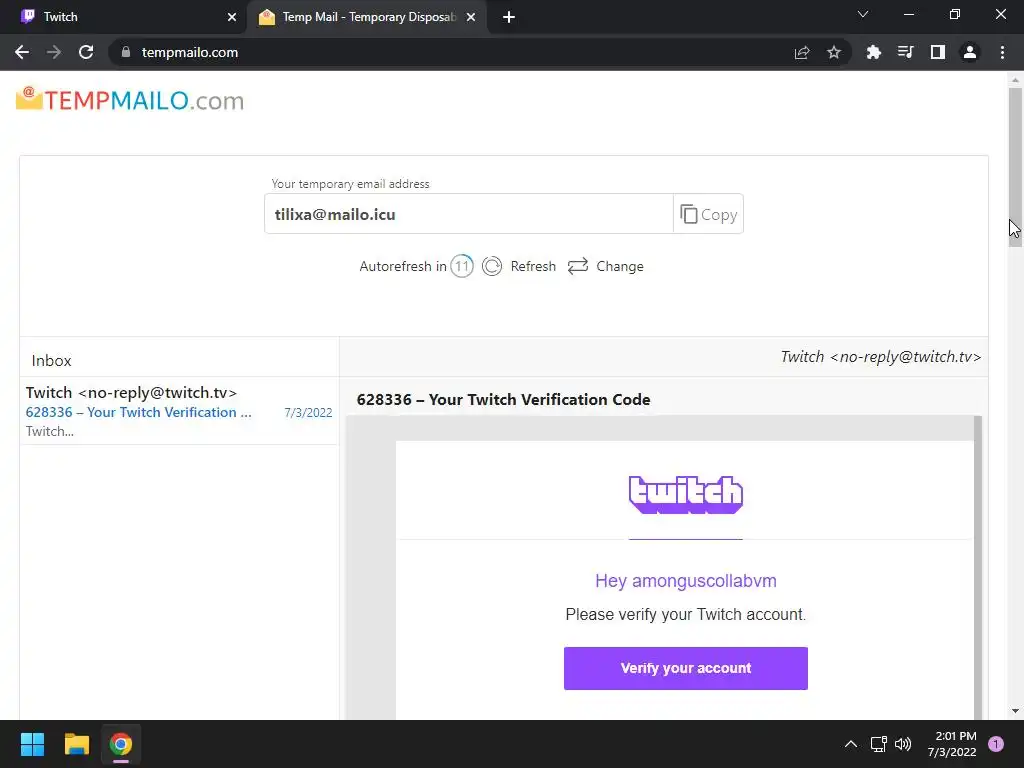This screenshot has width=1024, height=768.
Task: Toggle the browser side panel
Action: (x=938, y=52)
